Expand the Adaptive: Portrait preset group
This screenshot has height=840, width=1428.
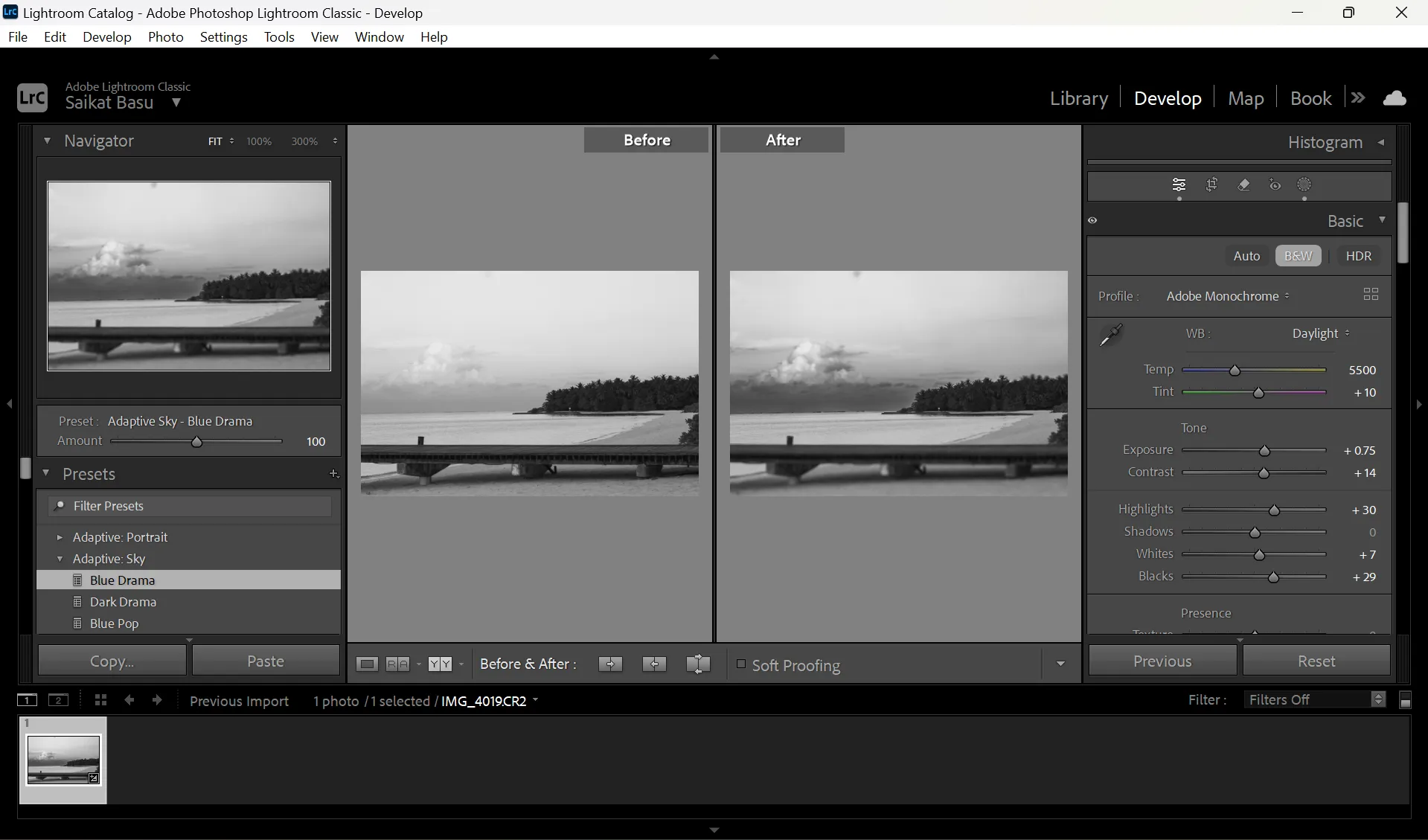60,537
